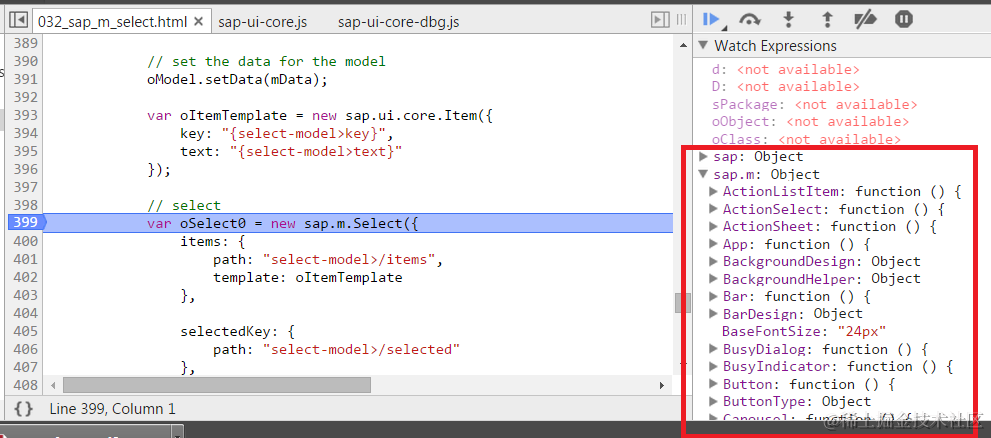Click the Line 399, Column 1 status
The image size is (991, 438).
[x=112, y=410]
